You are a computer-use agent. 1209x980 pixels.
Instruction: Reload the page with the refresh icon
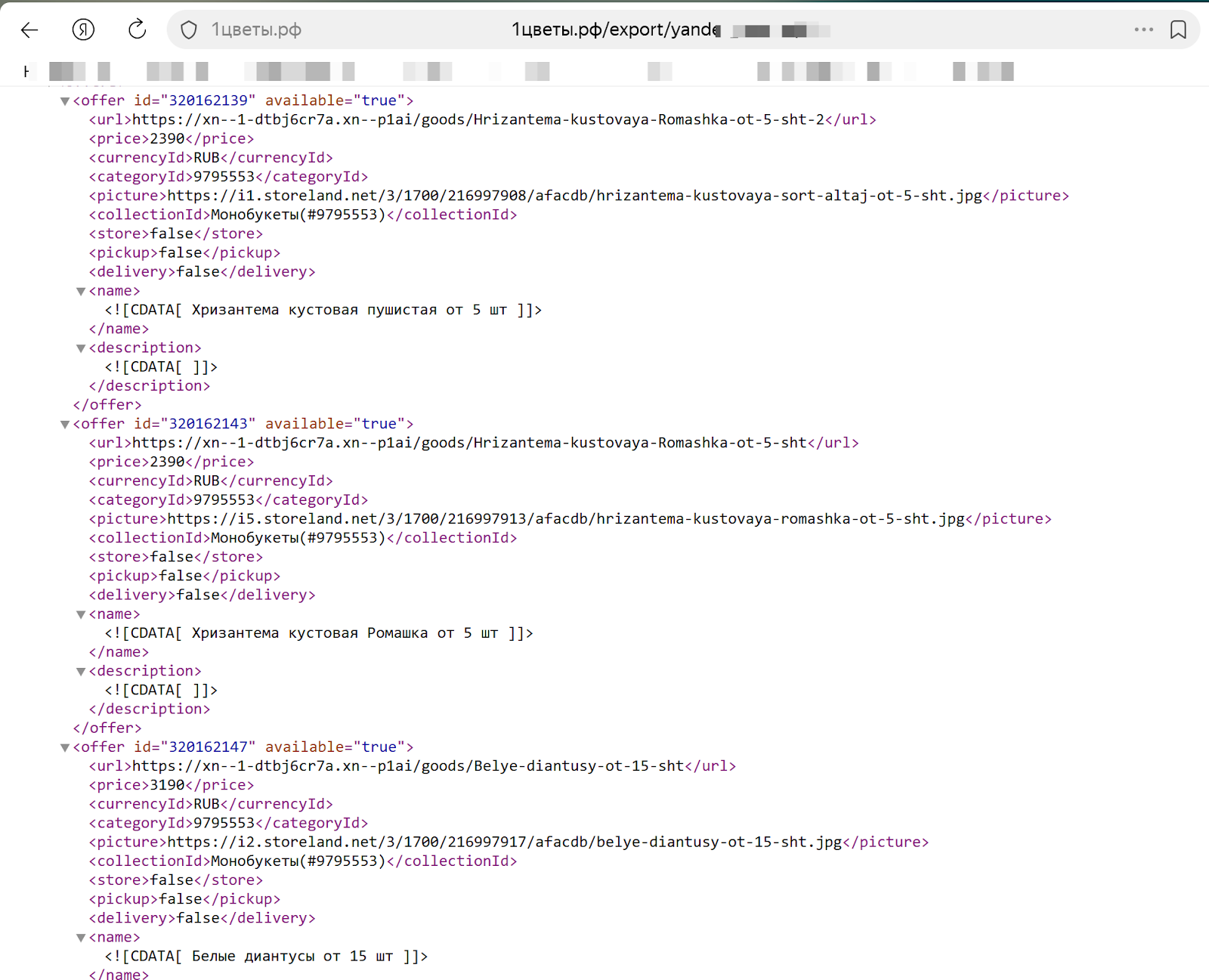tap(137, 30)
